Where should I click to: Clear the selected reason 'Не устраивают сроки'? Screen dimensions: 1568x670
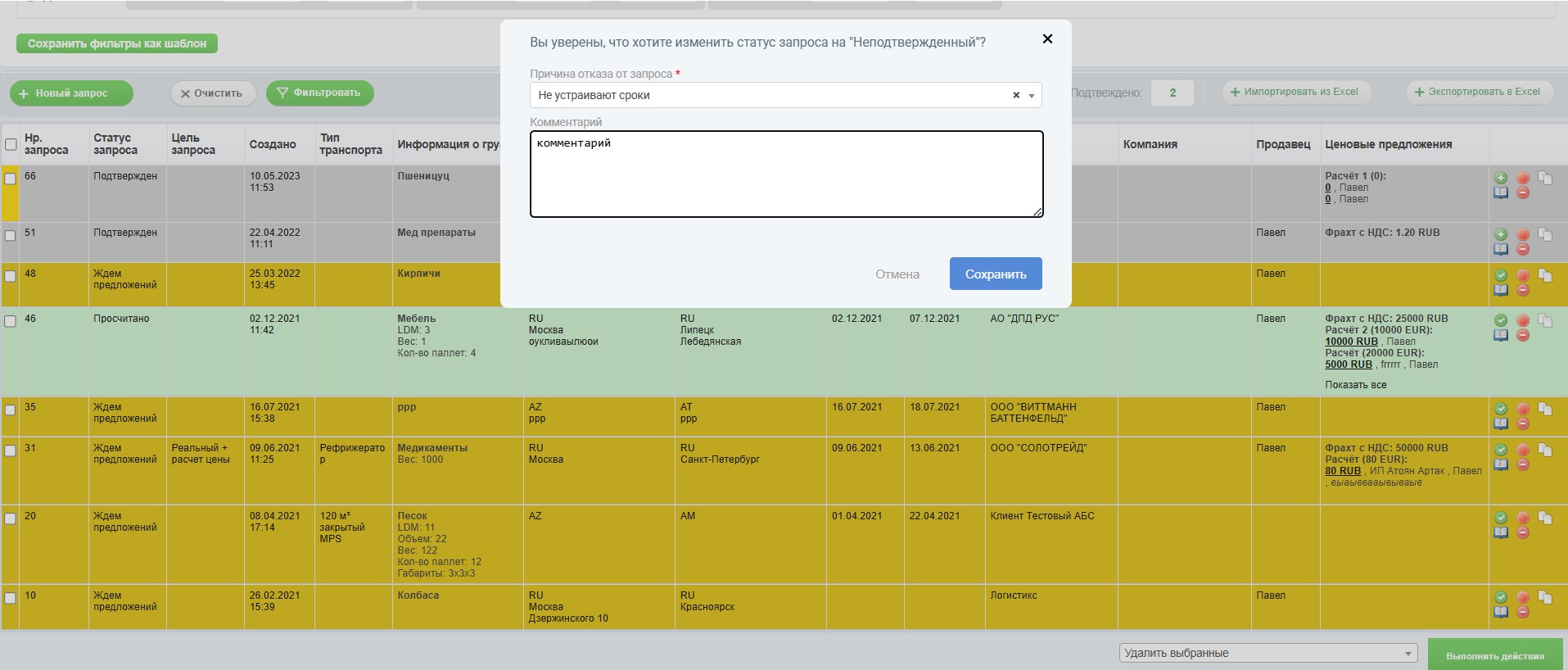point(1016,95)
